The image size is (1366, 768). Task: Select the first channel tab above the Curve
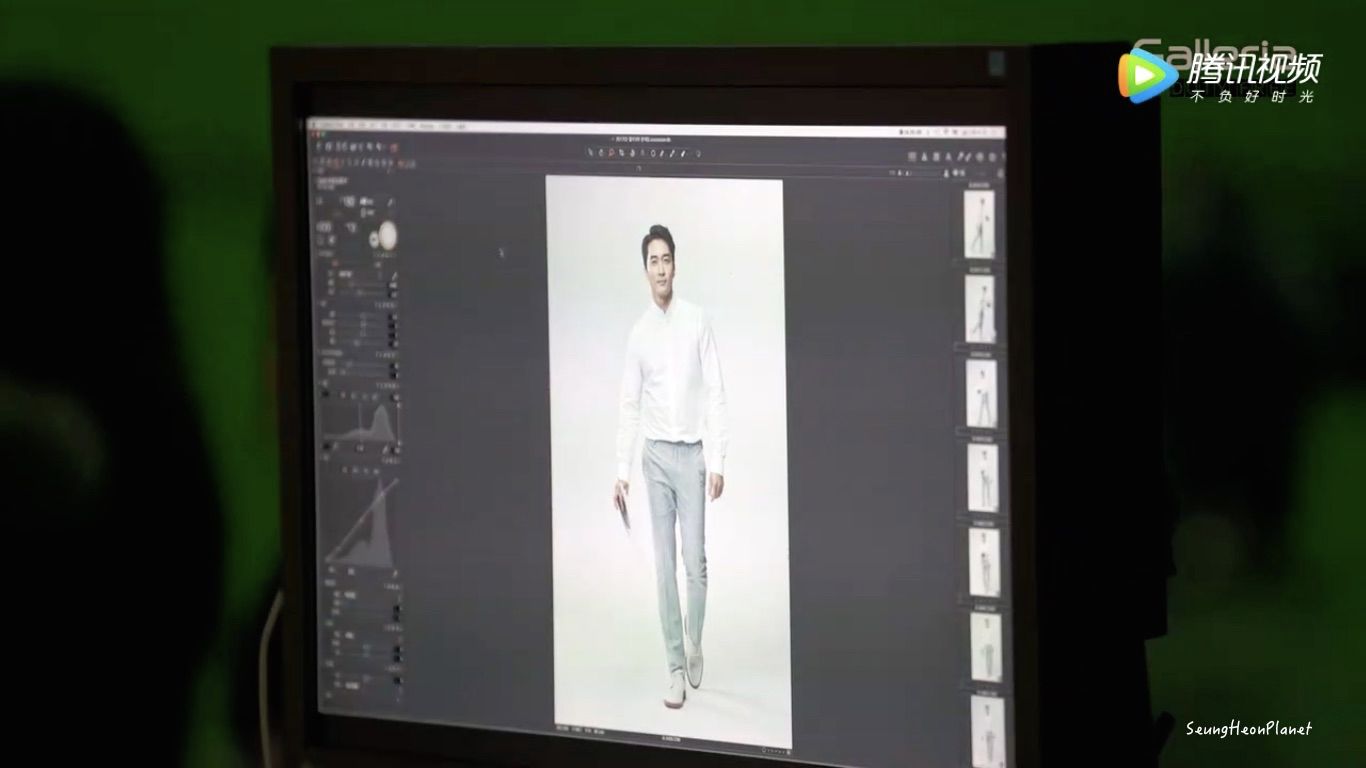point(343,469)
